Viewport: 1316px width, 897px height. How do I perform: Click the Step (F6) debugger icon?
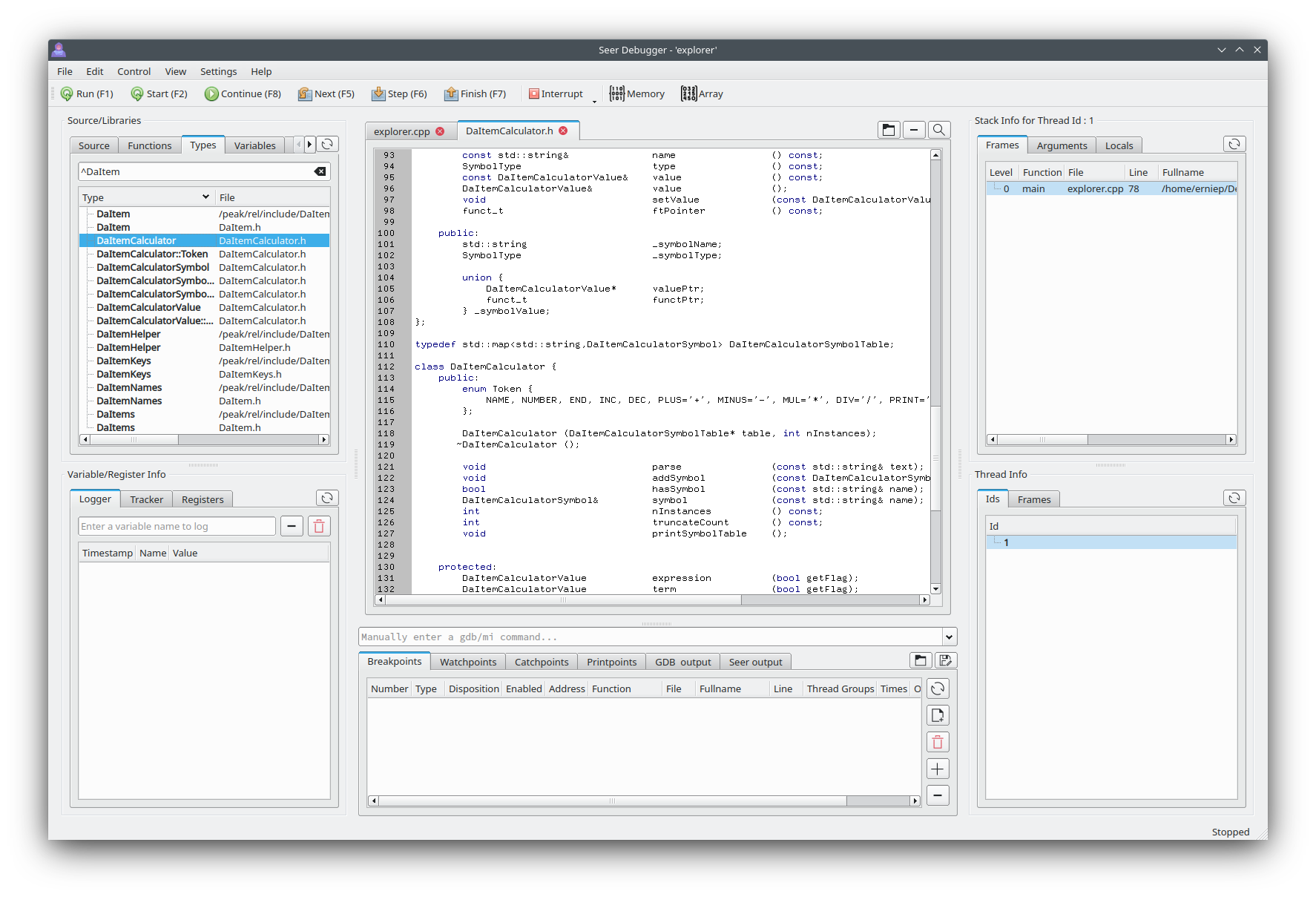click(378, 94)
